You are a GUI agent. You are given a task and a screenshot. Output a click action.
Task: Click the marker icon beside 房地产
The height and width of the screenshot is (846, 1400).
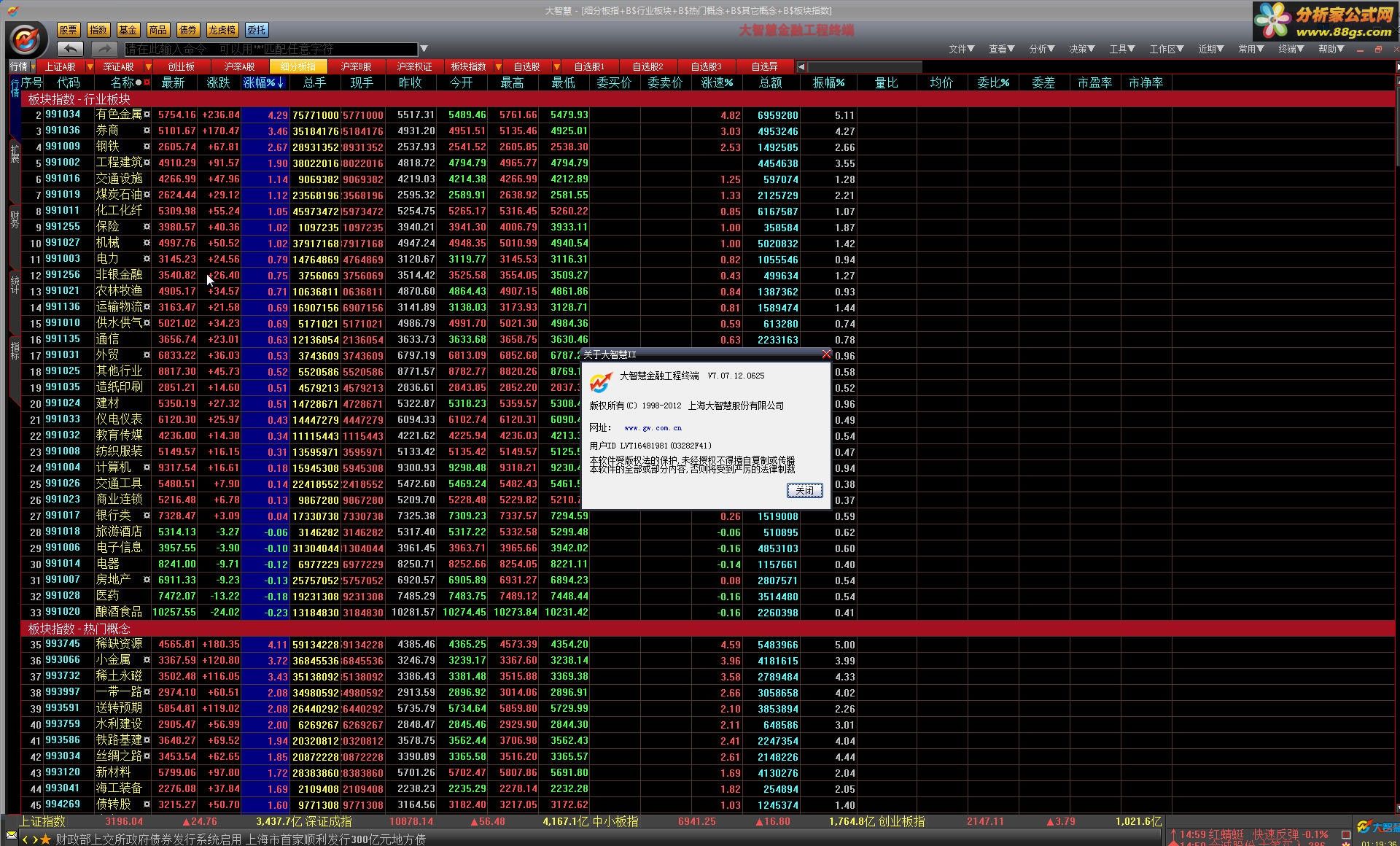coord(147,580)
